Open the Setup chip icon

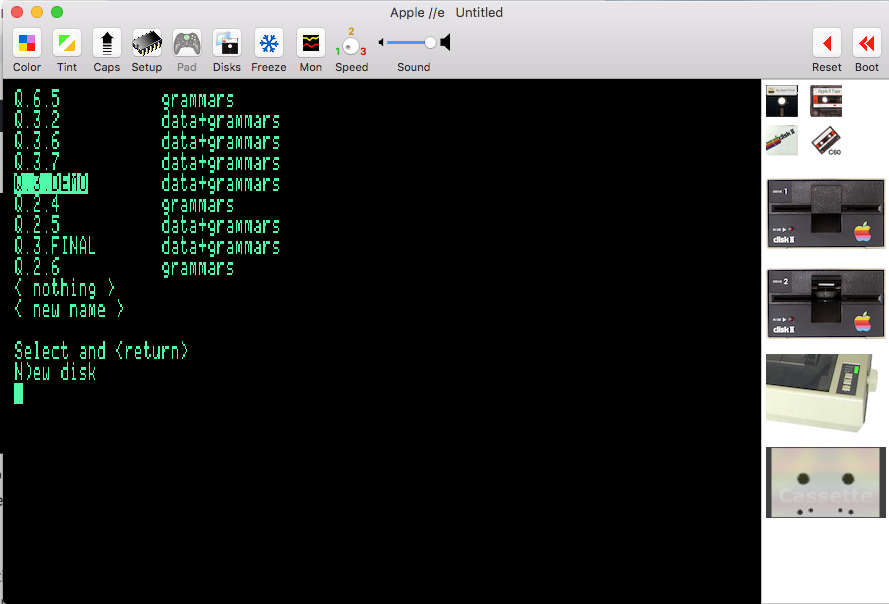[147, 43]
